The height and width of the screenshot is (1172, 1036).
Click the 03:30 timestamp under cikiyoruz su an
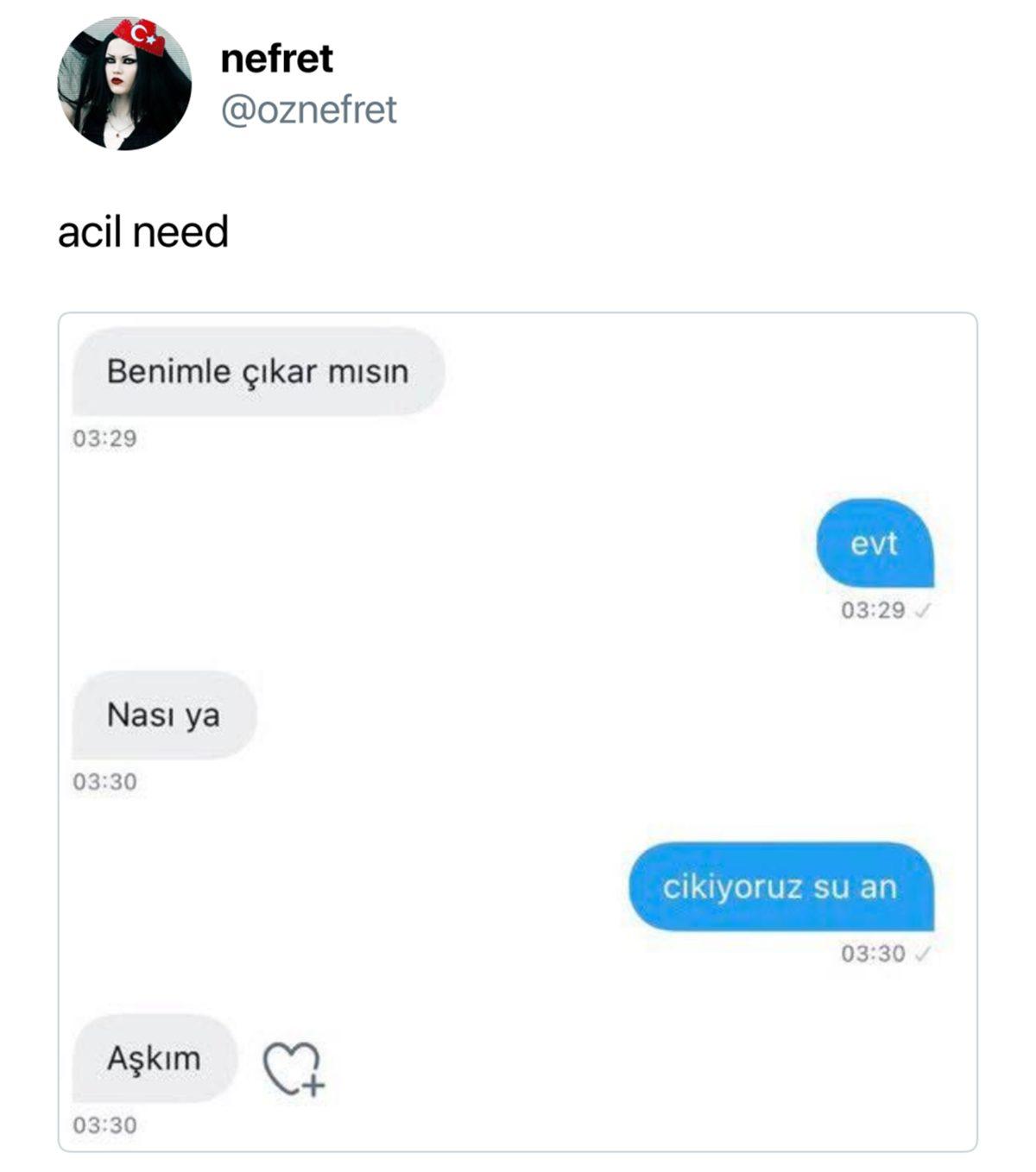872,955
